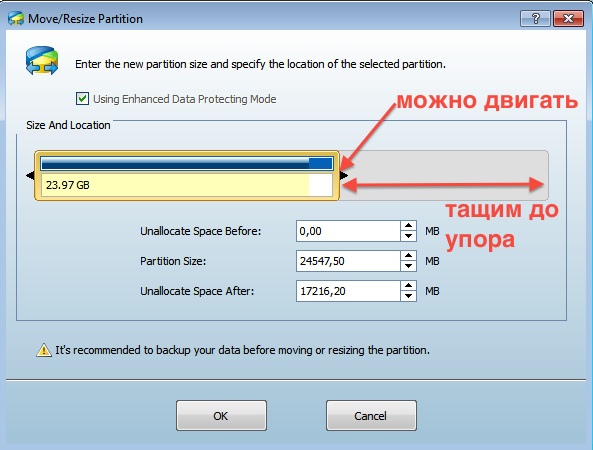
Task: Increase Unallocate Space Before value
Action: point(408,226)
